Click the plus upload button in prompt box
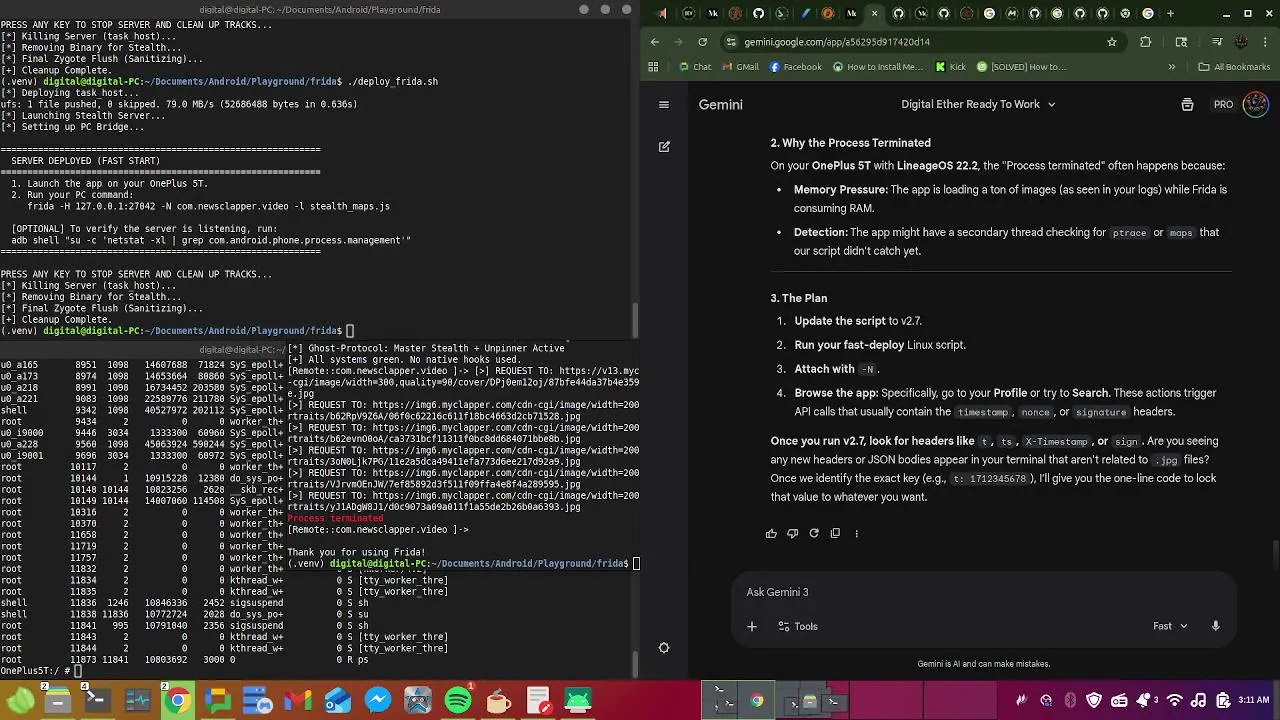Screen dimensions: 1280x720 752,626
